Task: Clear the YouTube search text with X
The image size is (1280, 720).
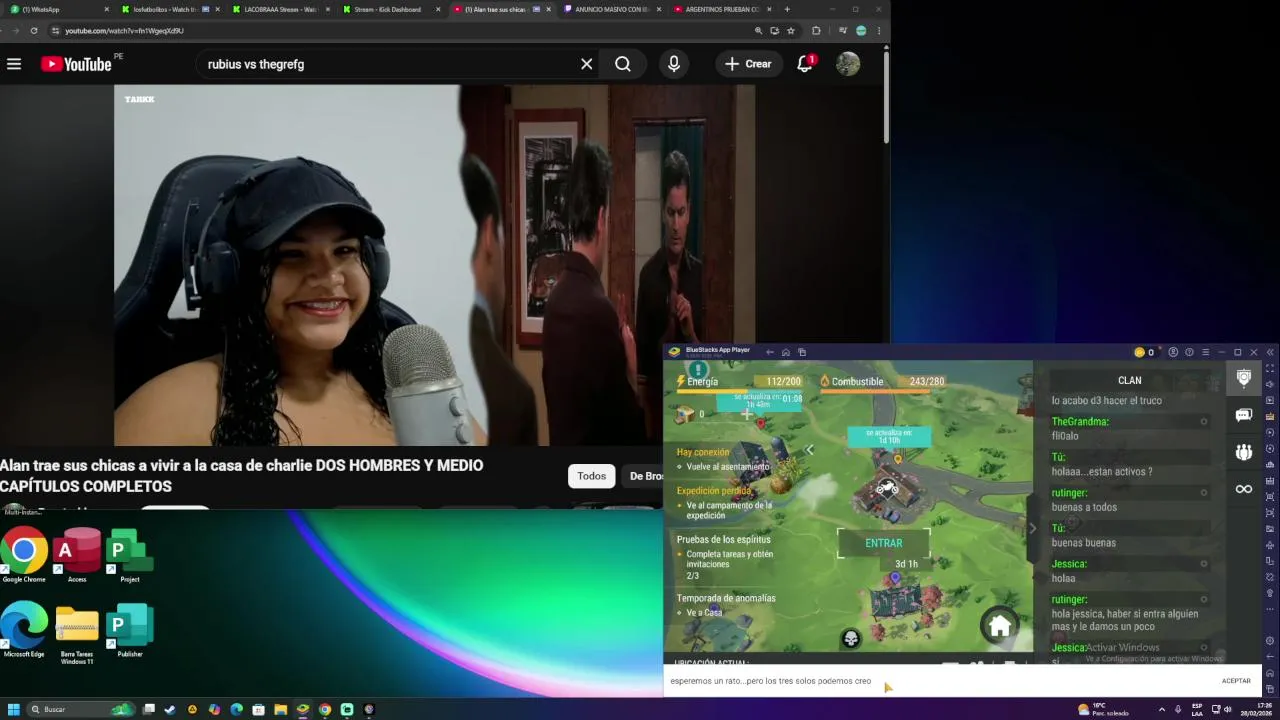Action: [587, 64]
